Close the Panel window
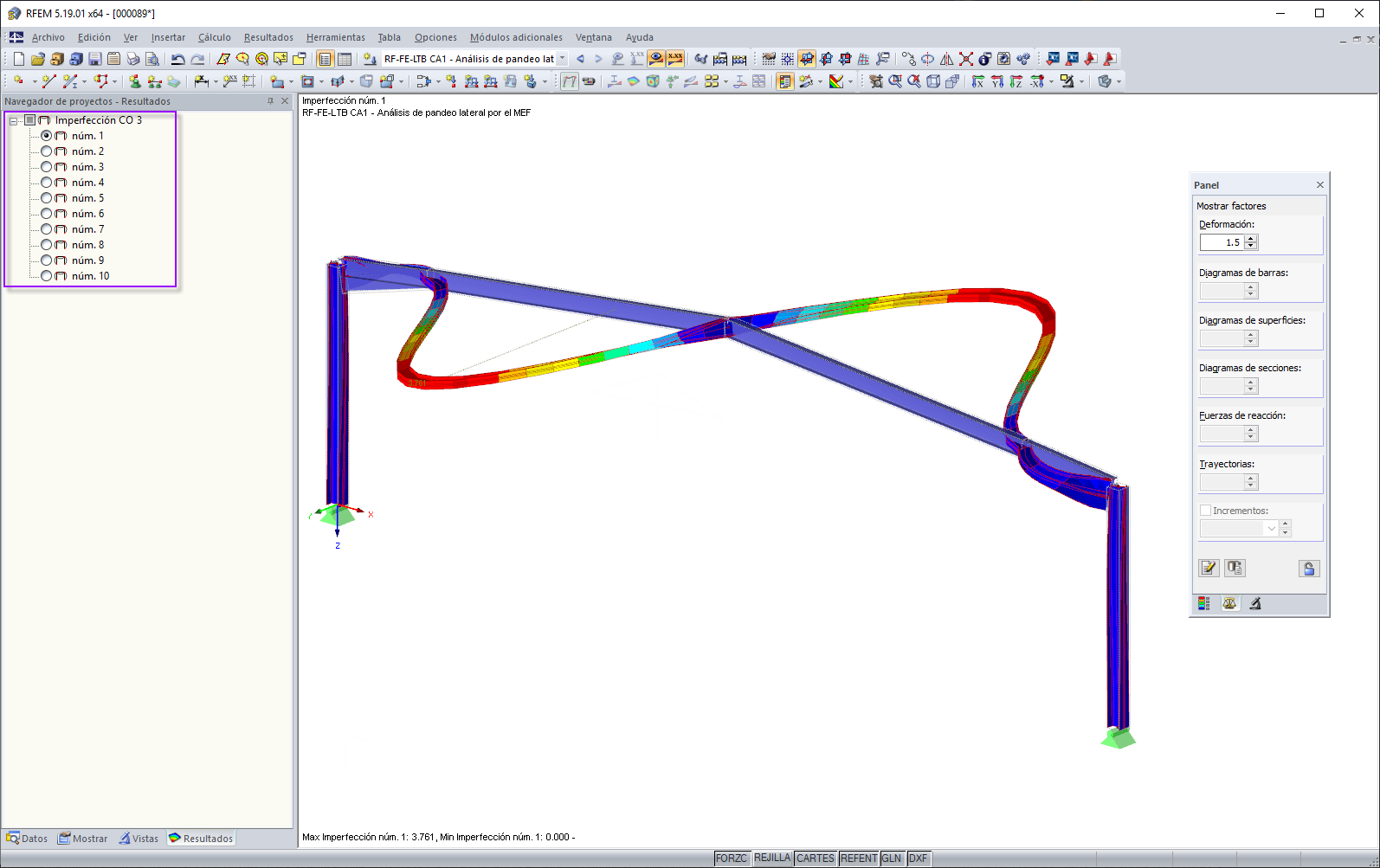Screen dimensions: 1380x868 1320,185
